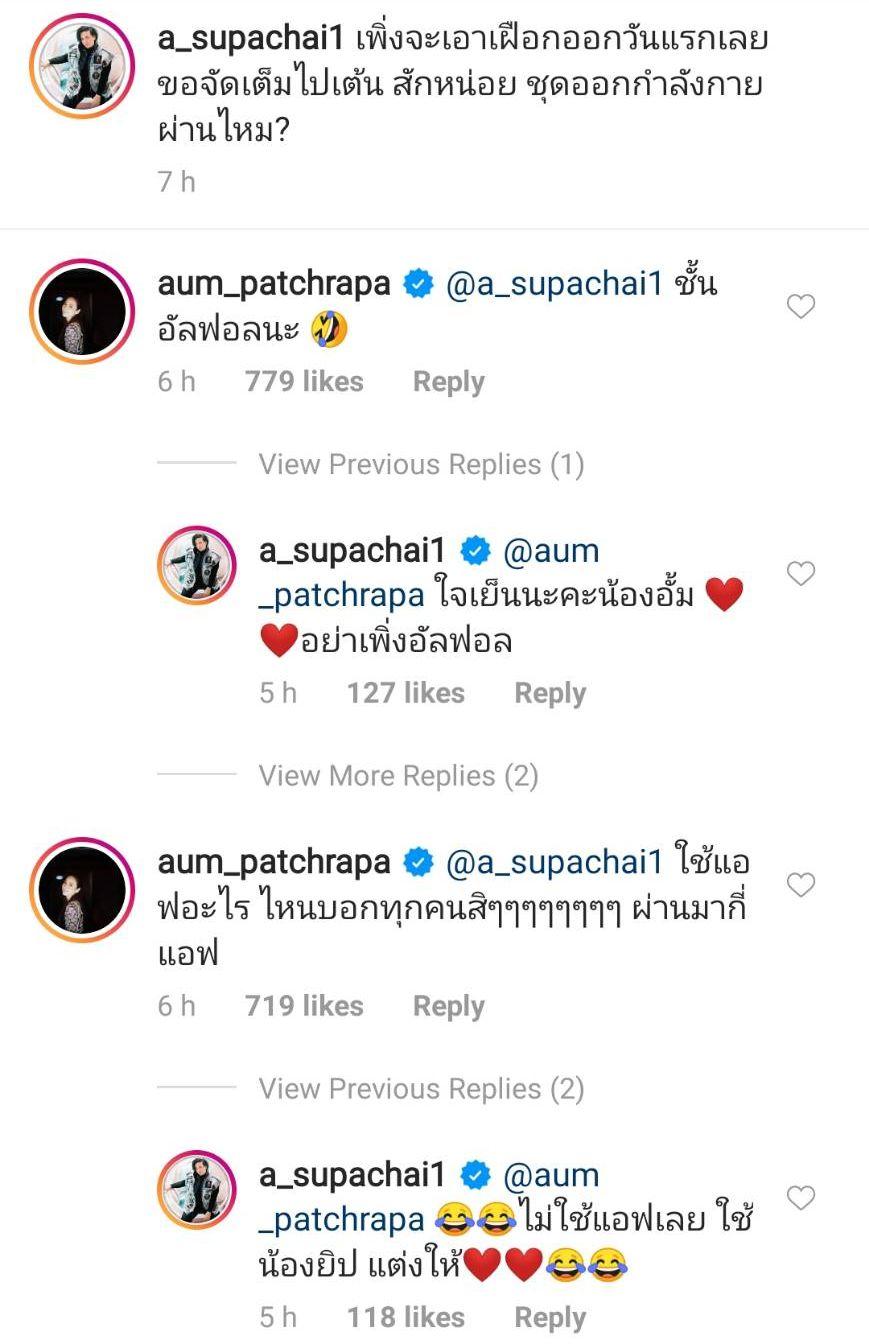Screen dimensions: 869x1344
Task: Expand View Previous Replies (1)
Action: (421, 464)
